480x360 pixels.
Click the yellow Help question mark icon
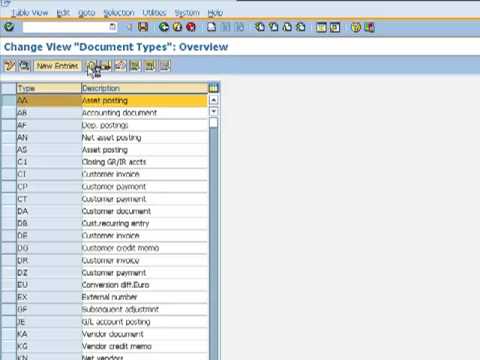click(x=356, y=27)
